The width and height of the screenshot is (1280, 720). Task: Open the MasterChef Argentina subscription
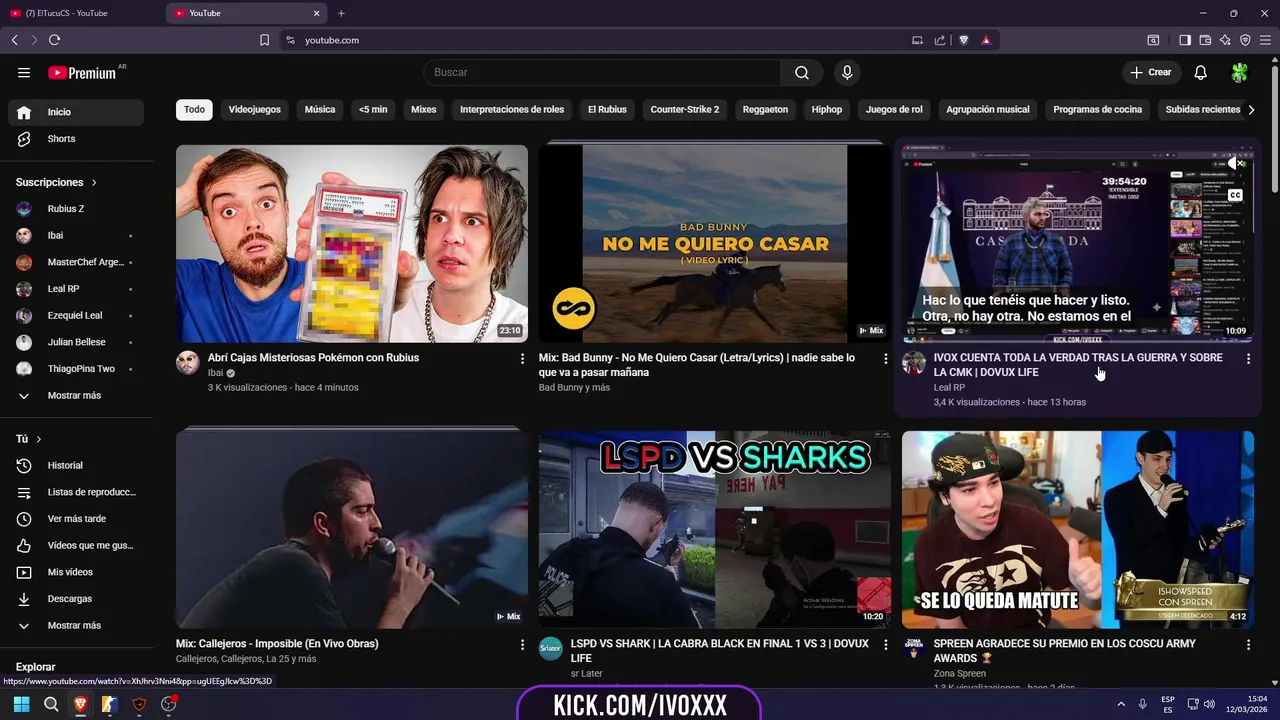click(78, 262)
